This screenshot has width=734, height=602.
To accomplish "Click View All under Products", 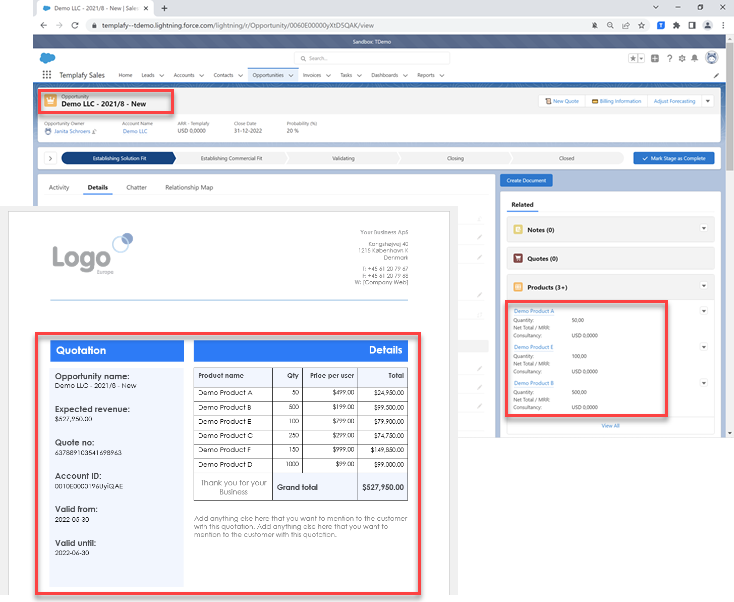I will 610,426.
